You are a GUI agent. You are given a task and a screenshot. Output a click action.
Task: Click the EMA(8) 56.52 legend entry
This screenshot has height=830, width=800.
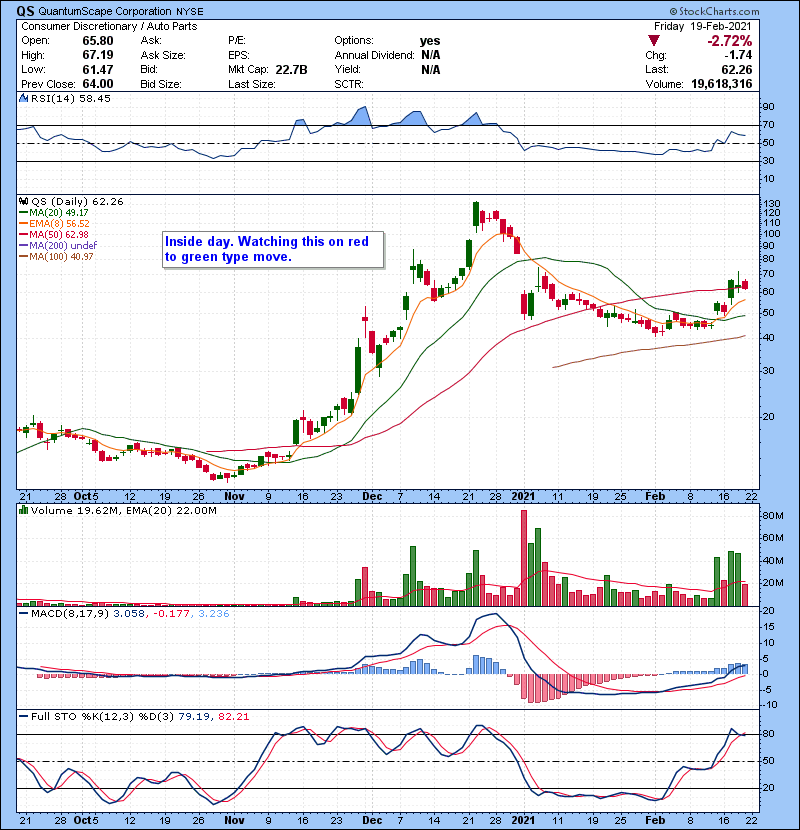click(x=55, y=224)
